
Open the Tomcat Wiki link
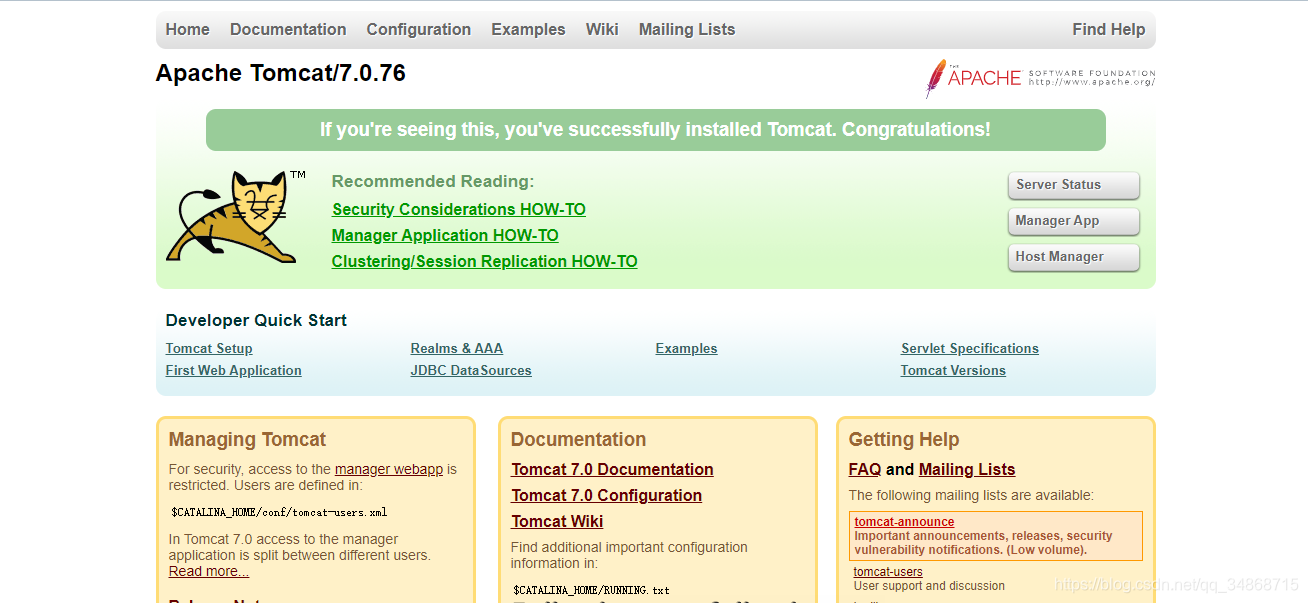(558, 521)
